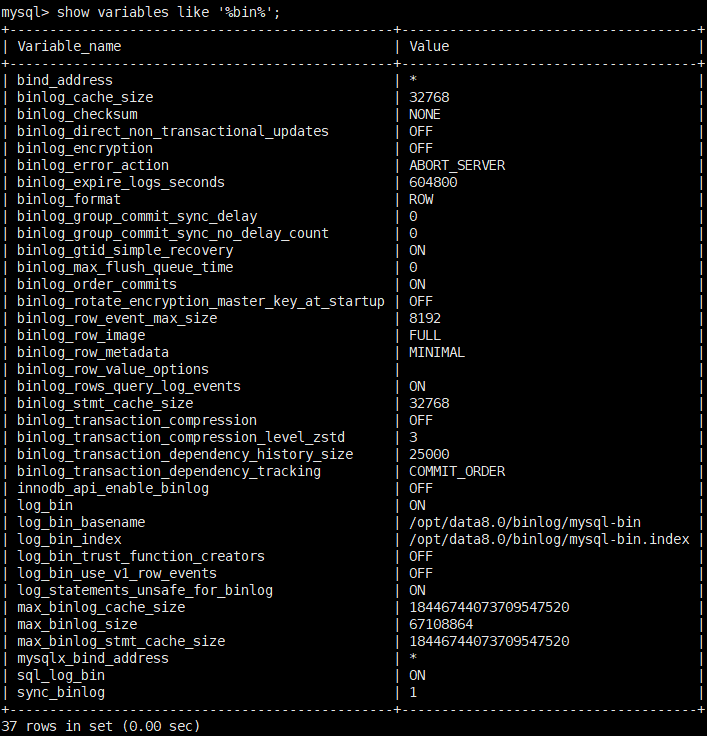Click the binlog_row_image variable name

click(x=81, y=335)
